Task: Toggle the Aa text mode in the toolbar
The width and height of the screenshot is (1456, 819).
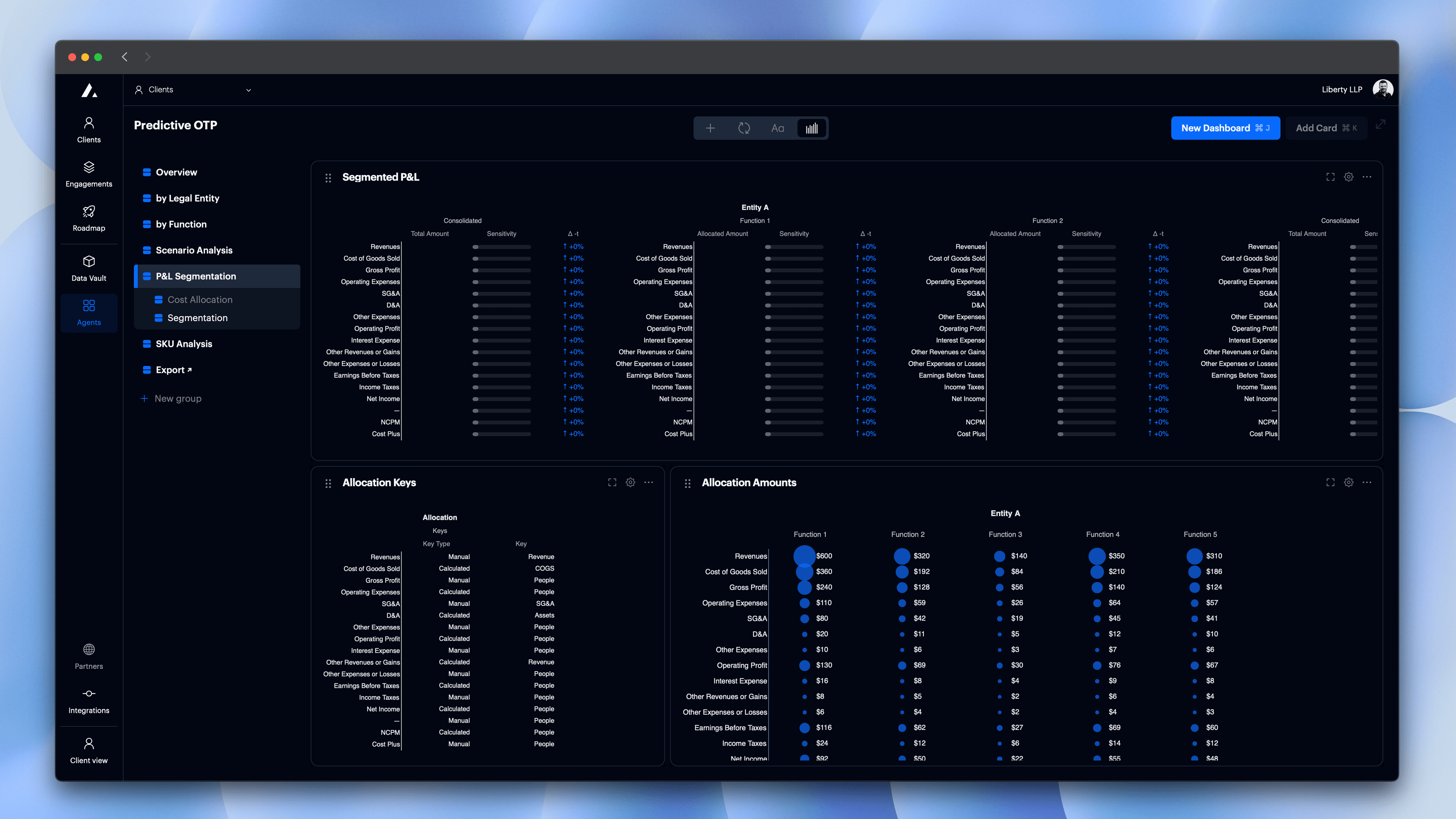Action: coord(778,128)
